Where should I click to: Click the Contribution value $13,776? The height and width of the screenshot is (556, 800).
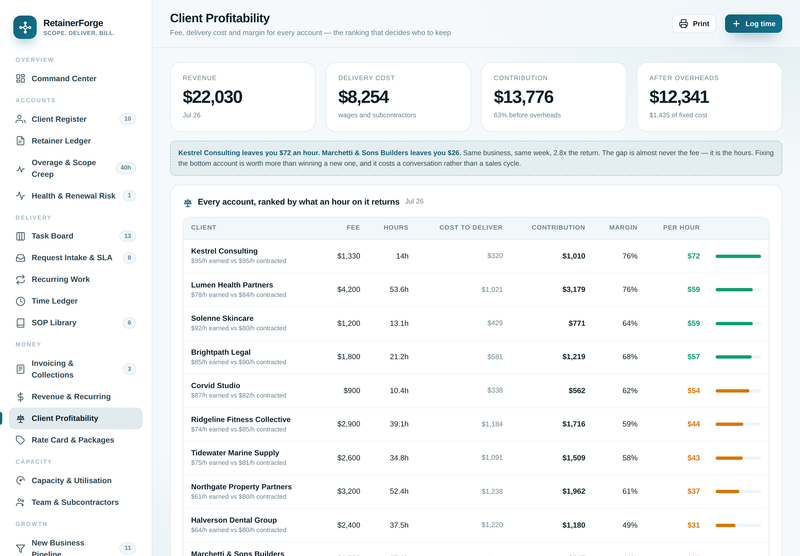(x=523, y=97)
